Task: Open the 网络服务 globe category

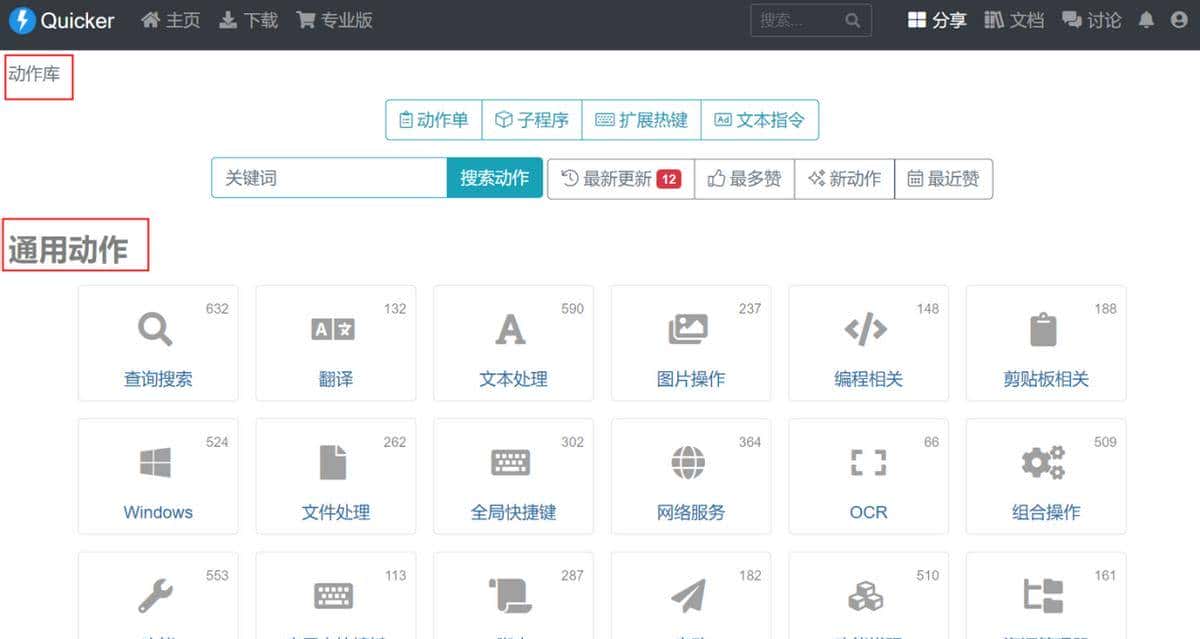Action: tap(690, 476)
